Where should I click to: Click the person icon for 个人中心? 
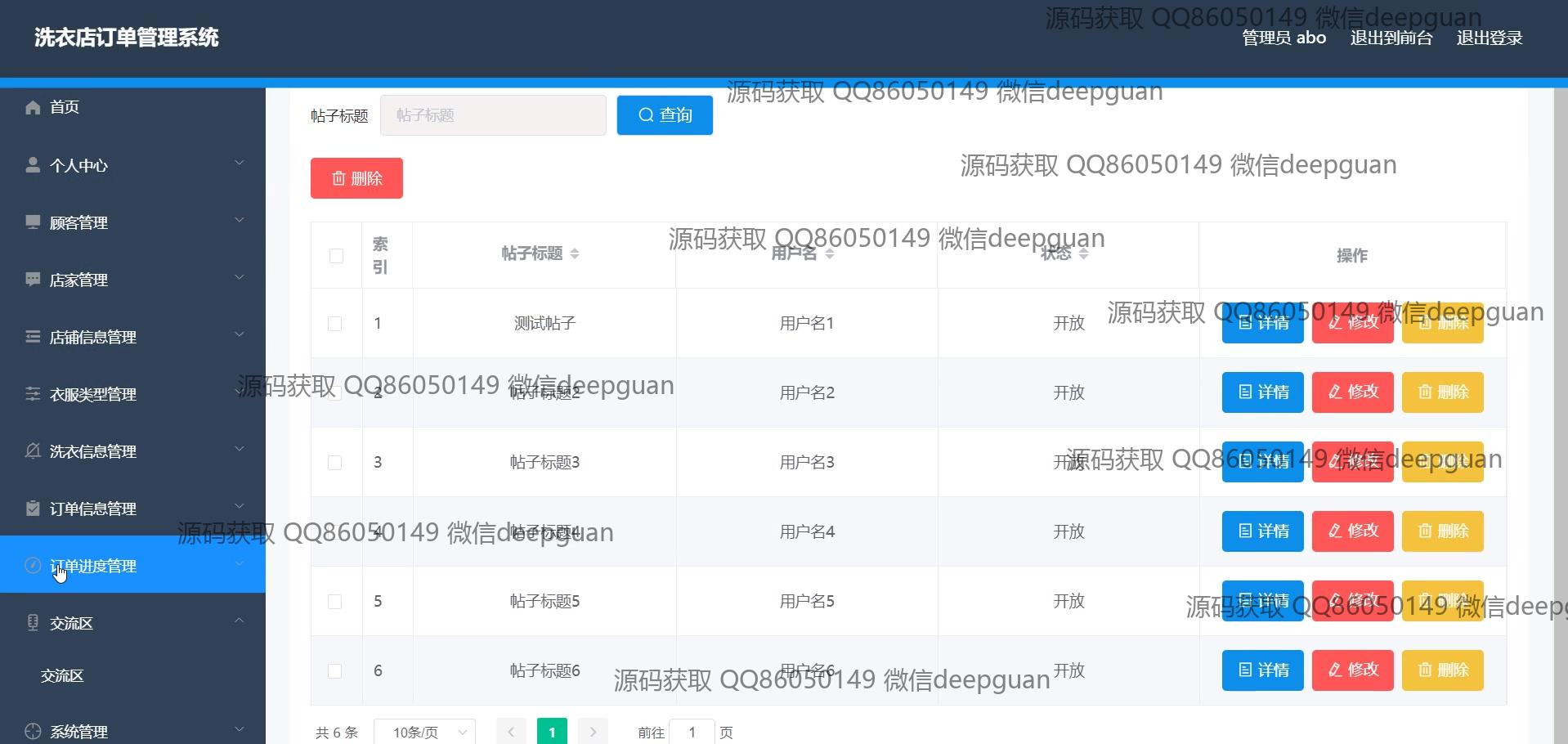click(33, 165)
